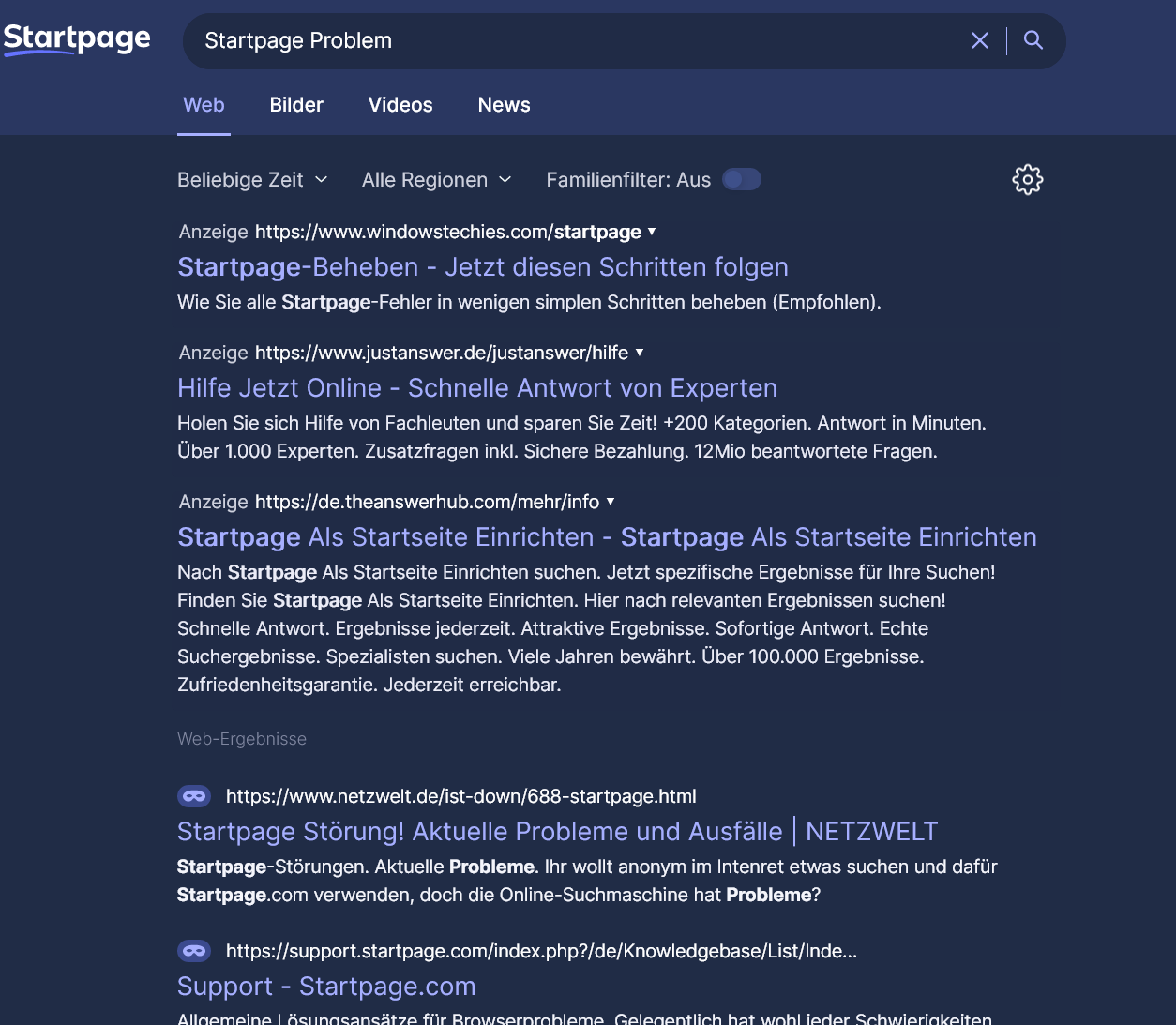Image resolution: width=1176 pixels, height=1025 pixels.
Task: Click the Startpage logo
Action: 77,39
